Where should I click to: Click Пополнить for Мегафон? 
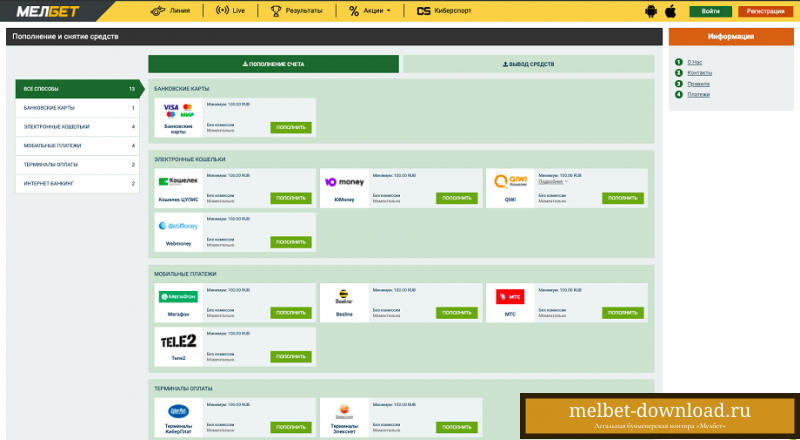tap(291, 313)
